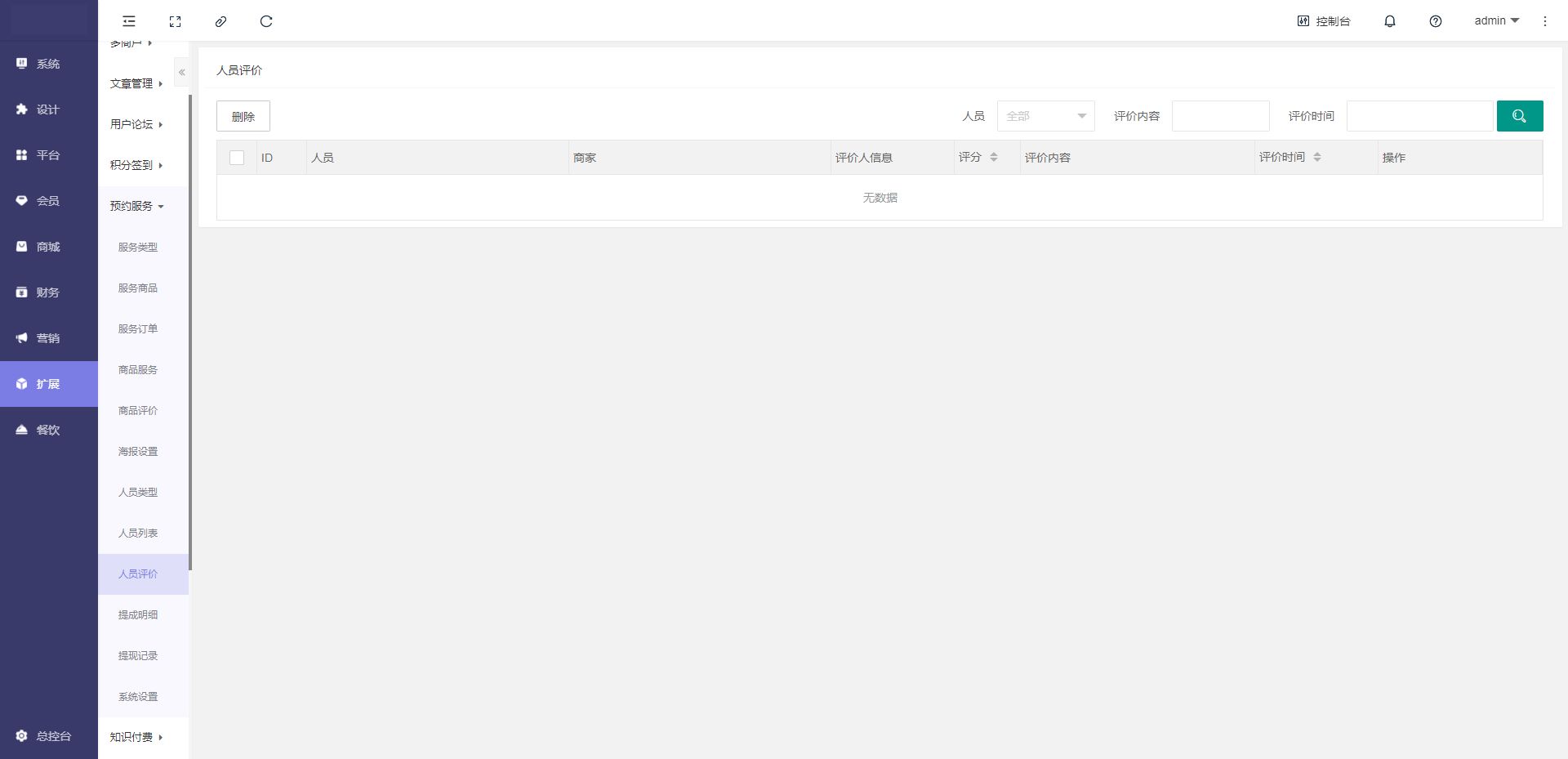Go to 商城 in main navigation
Screen dimensions: 1568x759
(x=48, y=247)
